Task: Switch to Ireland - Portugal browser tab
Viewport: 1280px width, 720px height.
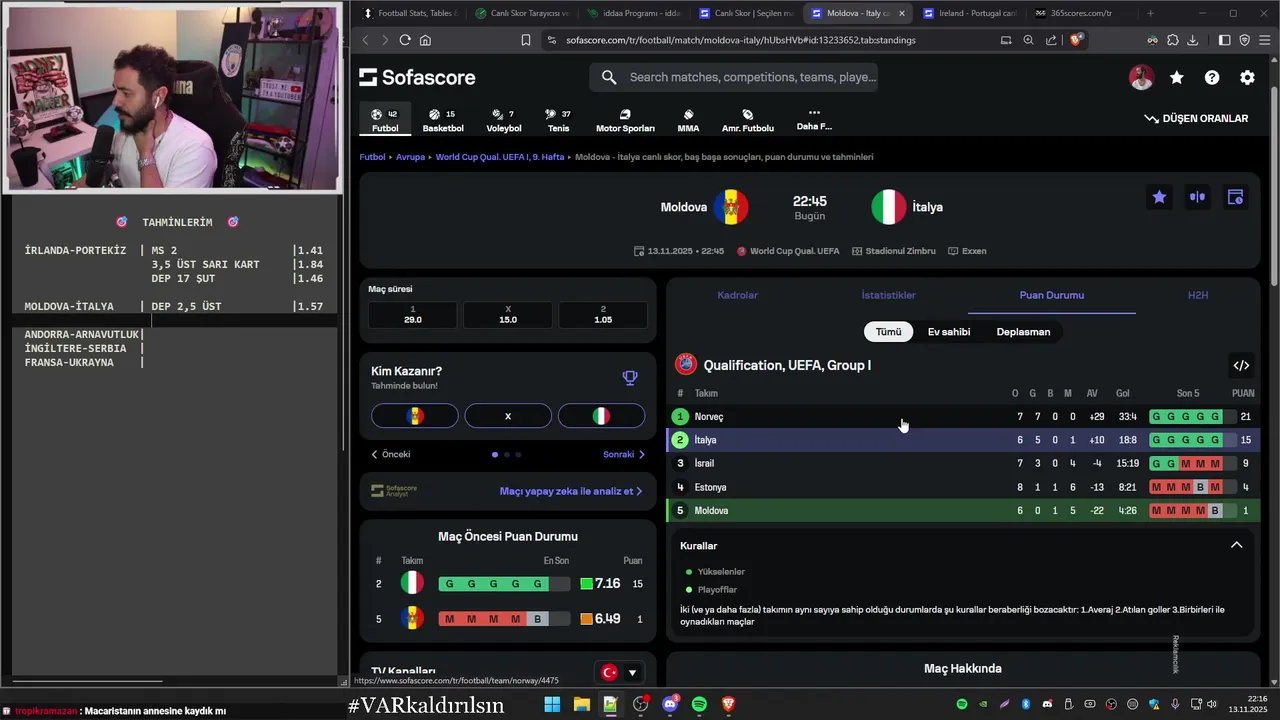Action: pyautogui.click(x=968, y=13)
